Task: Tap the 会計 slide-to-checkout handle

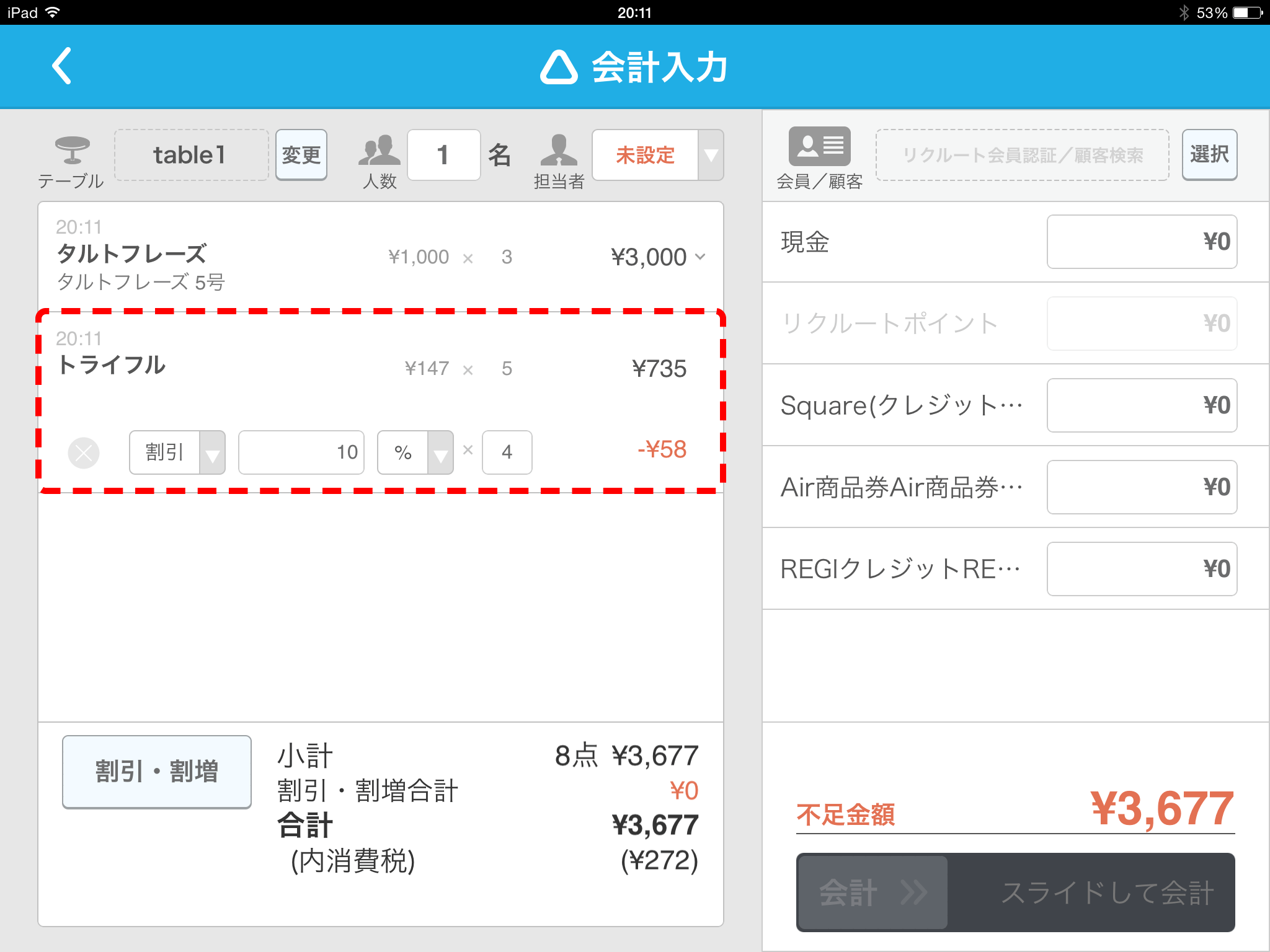Action: click(872, 892)
